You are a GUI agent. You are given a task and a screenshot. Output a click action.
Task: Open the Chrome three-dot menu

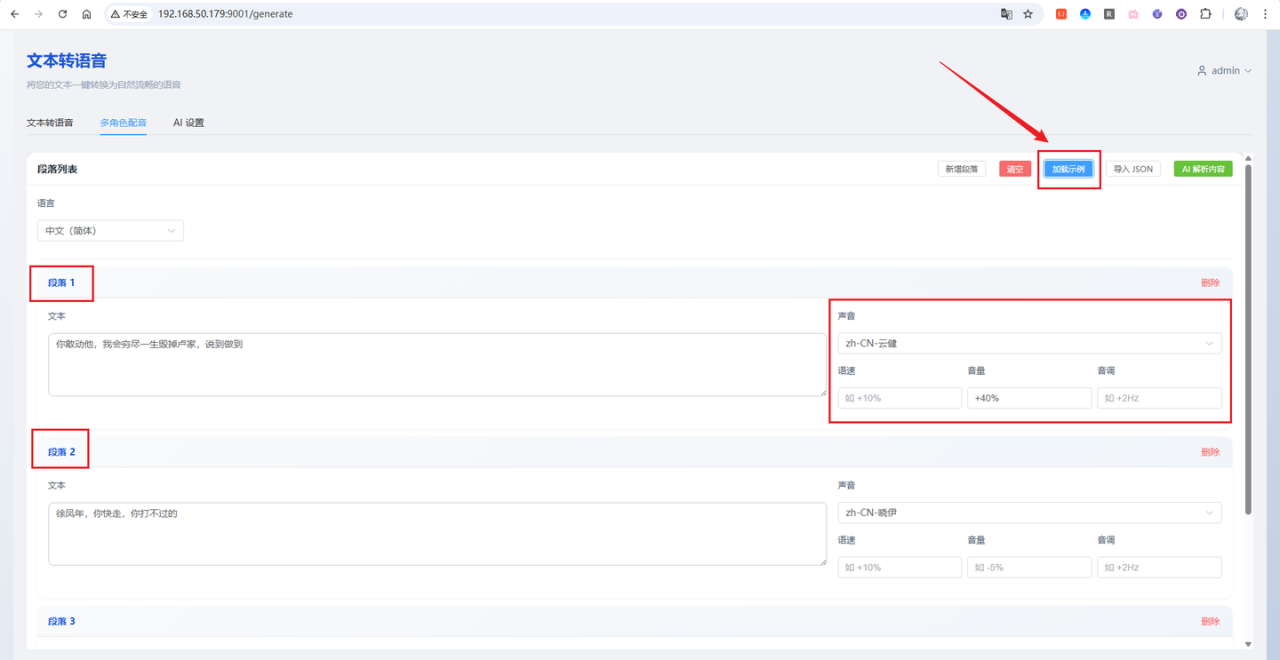(1266, 14)
